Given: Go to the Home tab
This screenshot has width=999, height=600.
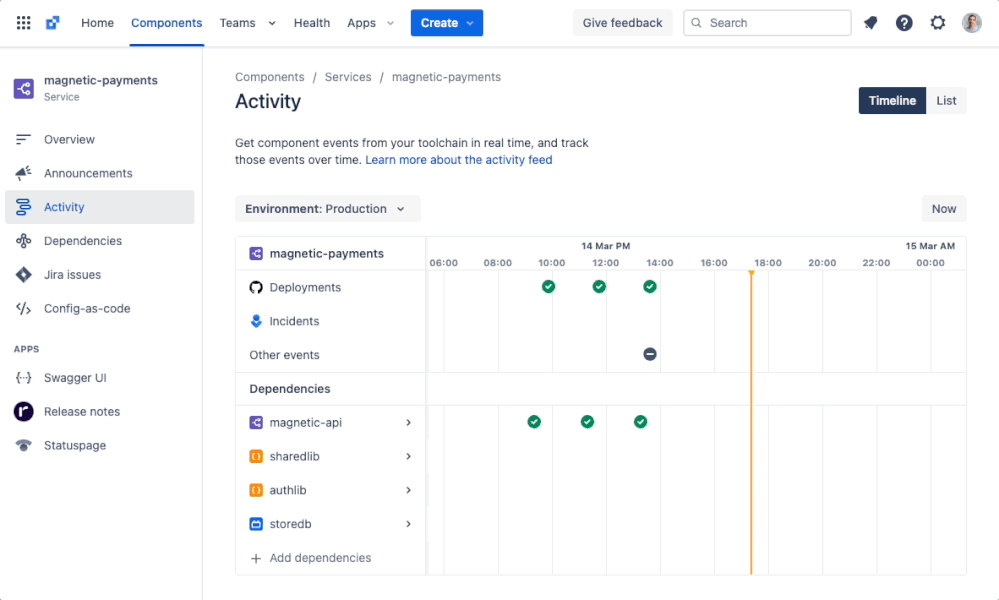Looking at the screenshot, I should point(97,23).
